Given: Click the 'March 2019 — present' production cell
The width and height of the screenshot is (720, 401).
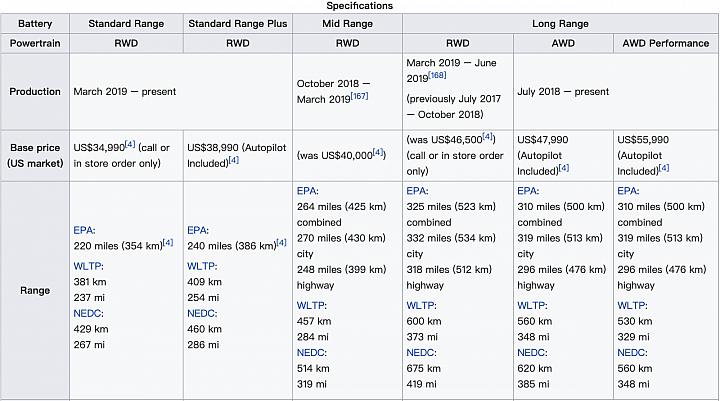Looking at the screenshot, I should [x=181, y=91].
